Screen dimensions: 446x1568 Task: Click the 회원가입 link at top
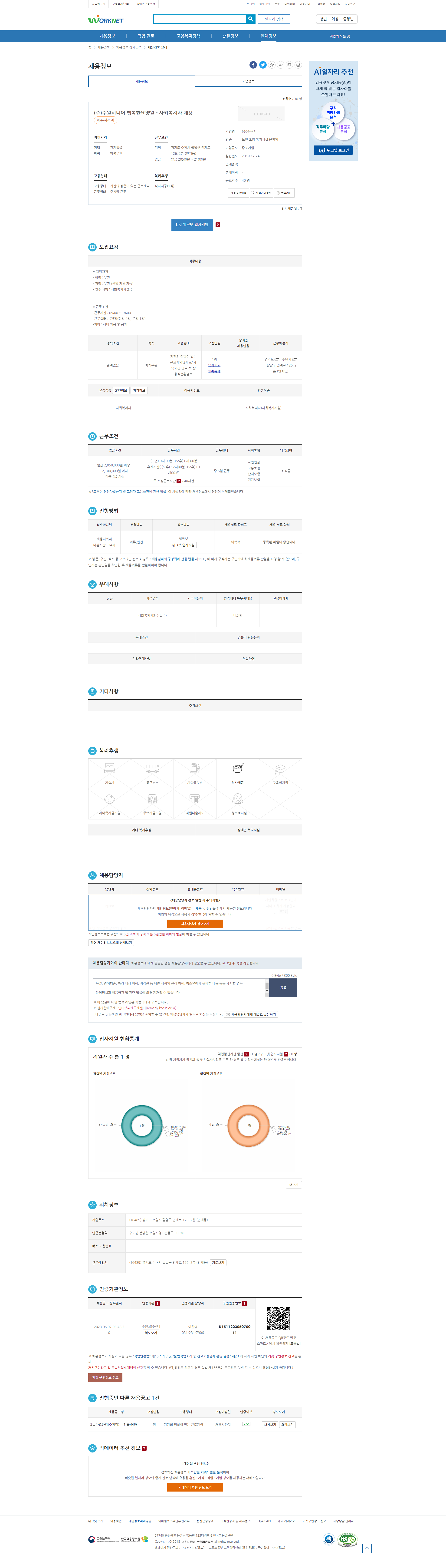tap(264, 4)
